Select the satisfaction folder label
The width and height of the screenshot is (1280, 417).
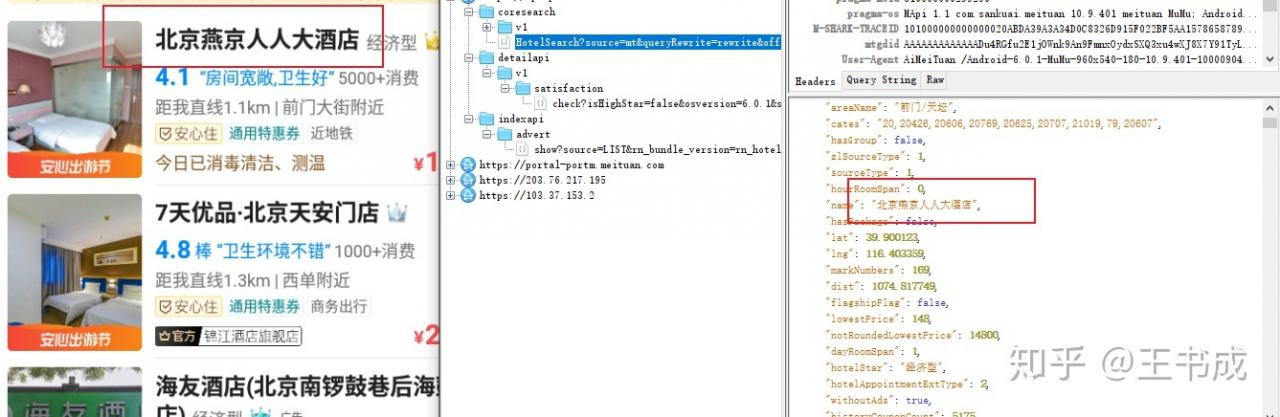click(x=567, y=88)
